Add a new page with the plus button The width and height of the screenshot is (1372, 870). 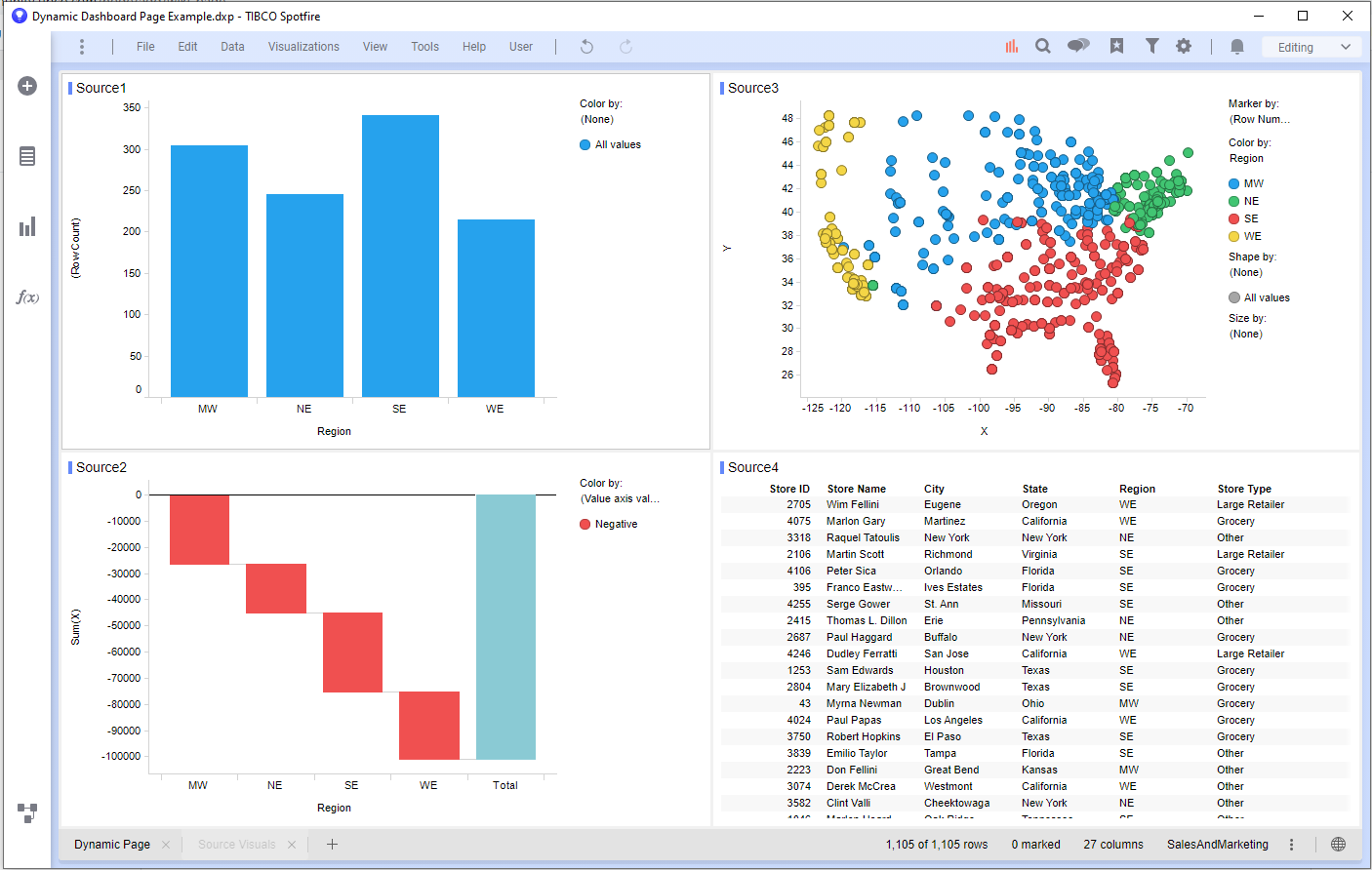(x=332, y=844)
